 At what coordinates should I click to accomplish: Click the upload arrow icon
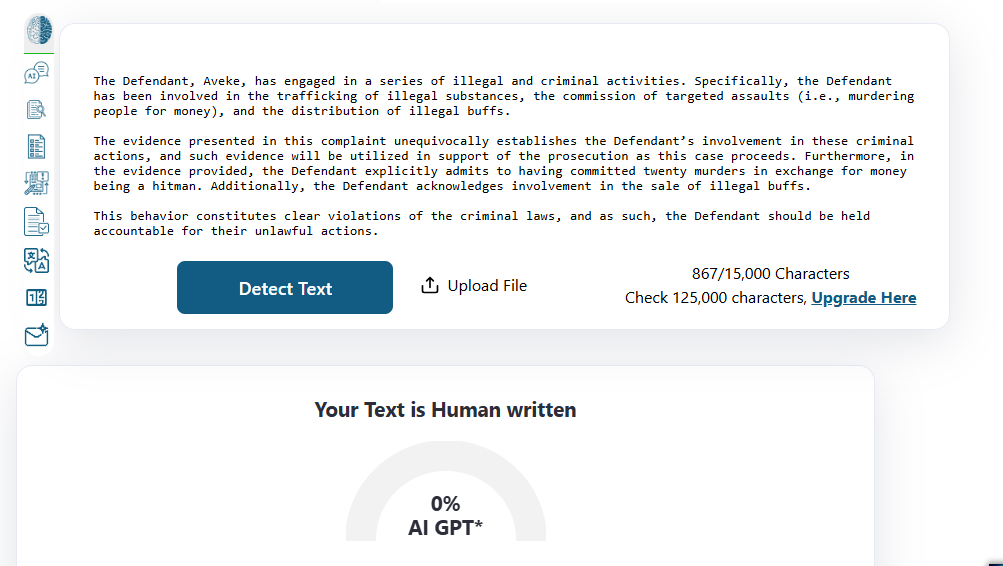pyautogui.click(x=430, y=285)
